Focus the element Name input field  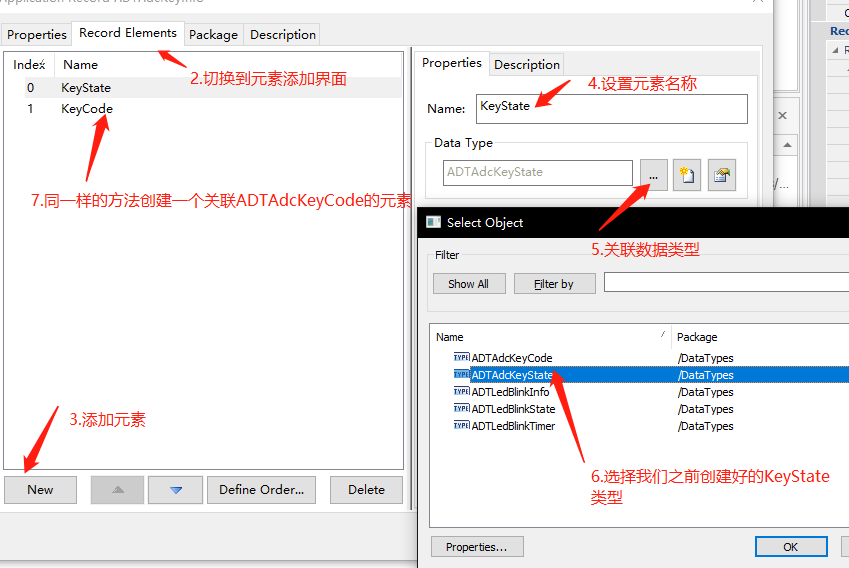tap(612, 109)
